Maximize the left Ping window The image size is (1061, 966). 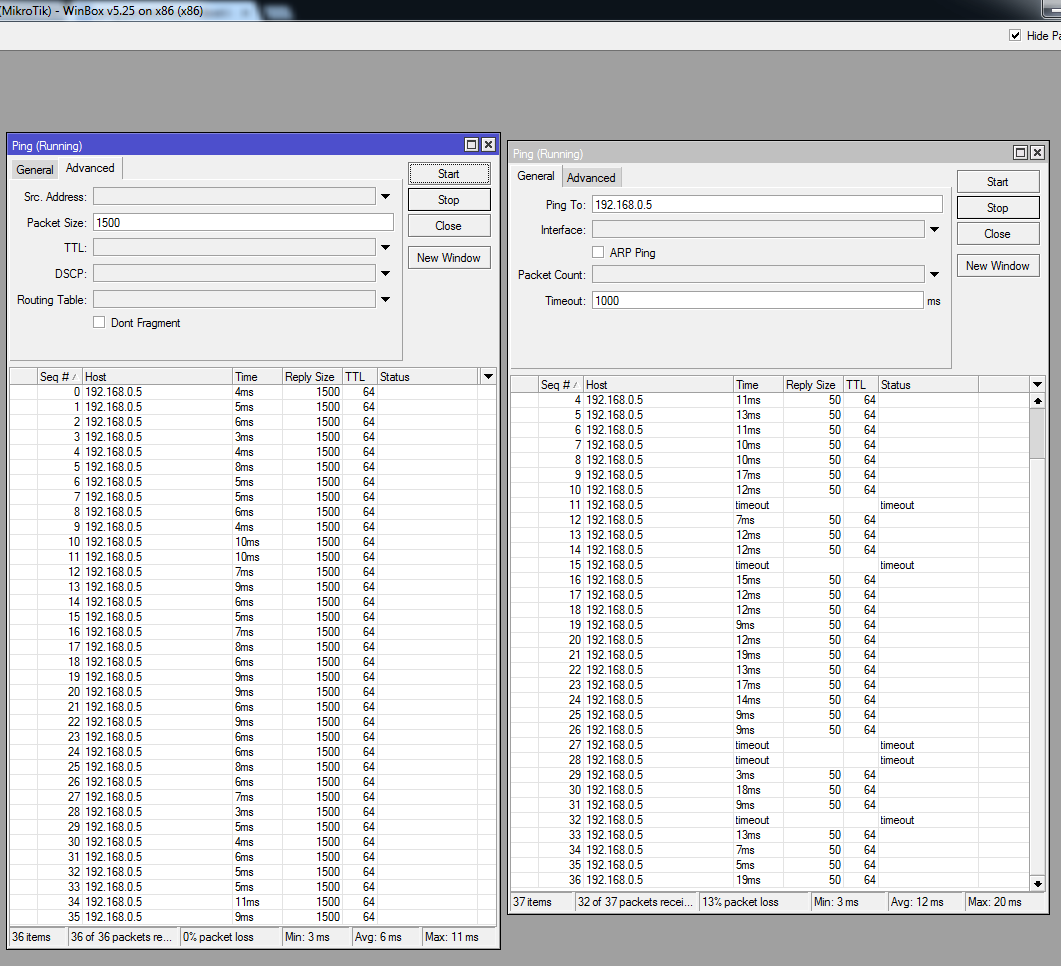click(473, 145)
